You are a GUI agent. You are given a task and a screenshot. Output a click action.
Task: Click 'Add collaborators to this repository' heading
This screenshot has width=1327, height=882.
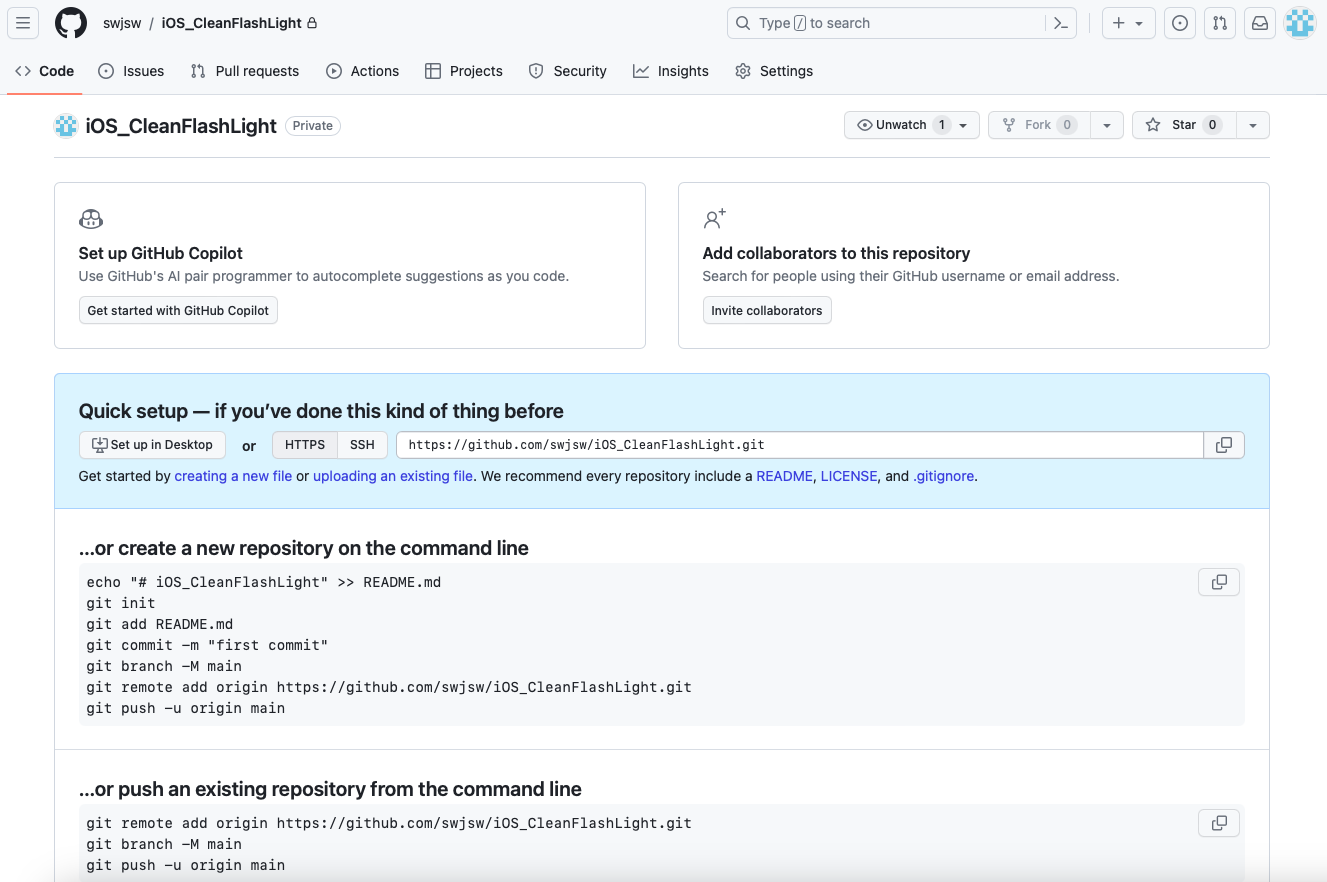point(836,253)
